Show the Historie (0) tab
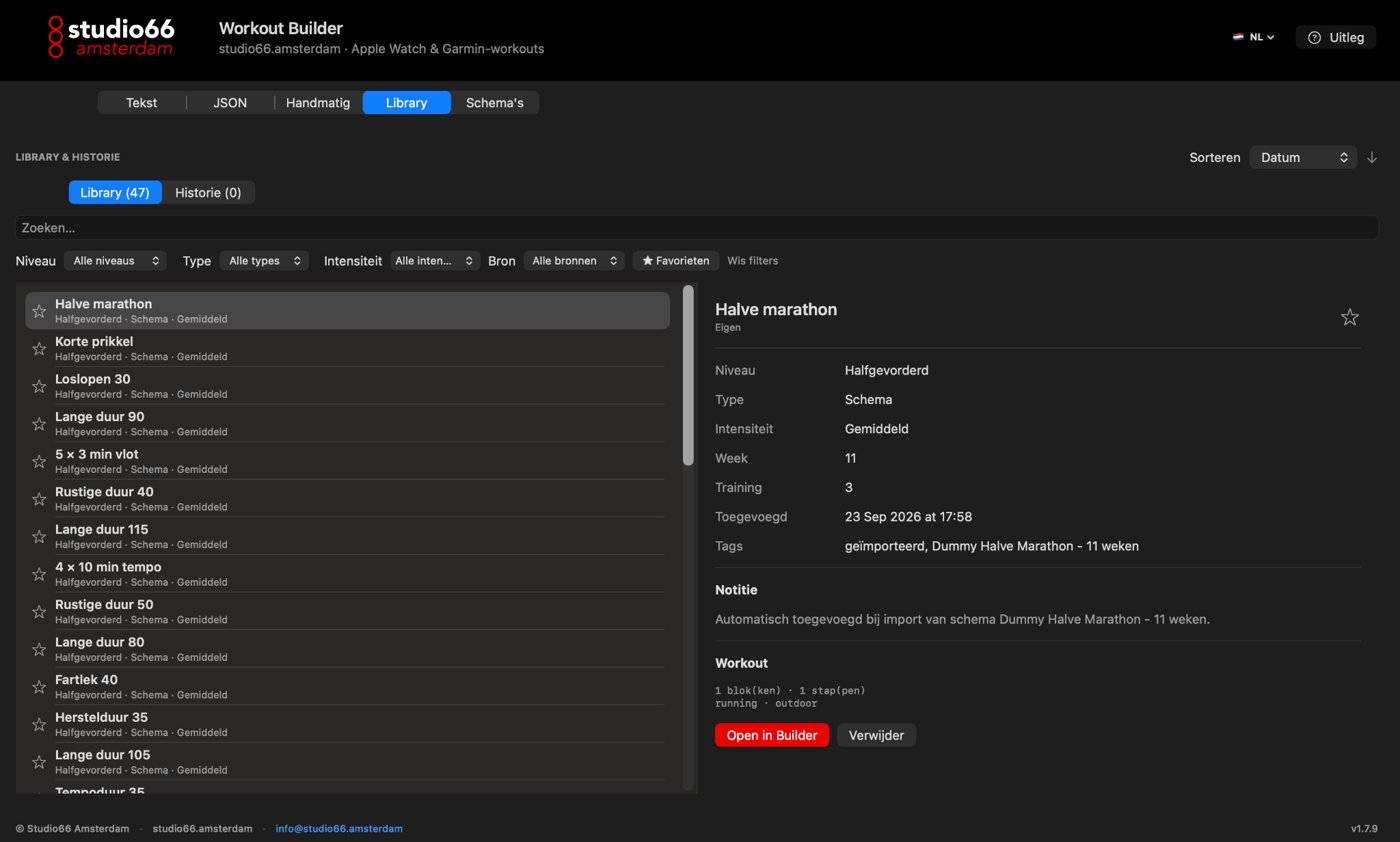This screenshot has width=1400, height=842. coord(208,192)
